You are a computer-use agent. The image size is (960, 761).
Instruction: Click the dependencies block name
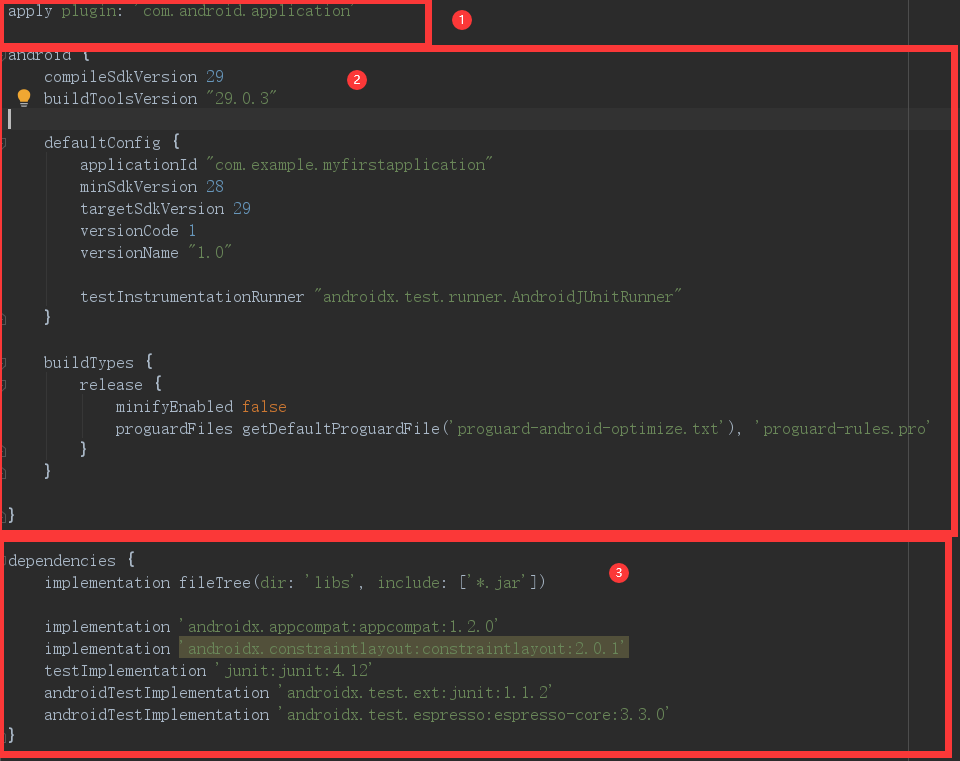[x=62, y=561]
